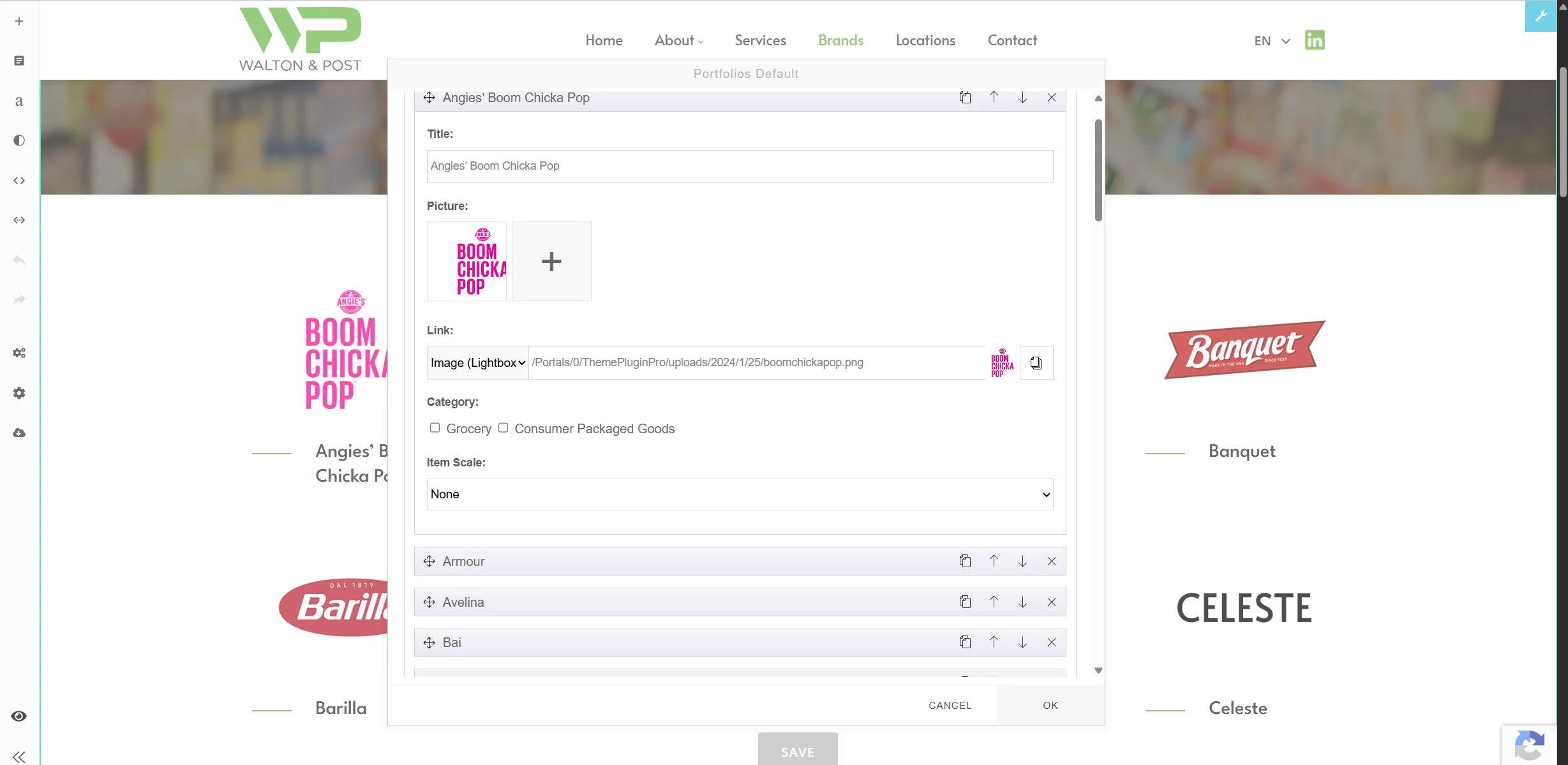Move the Armour item down
This screenshot has width=1568, height=765.
point(1022,561)
